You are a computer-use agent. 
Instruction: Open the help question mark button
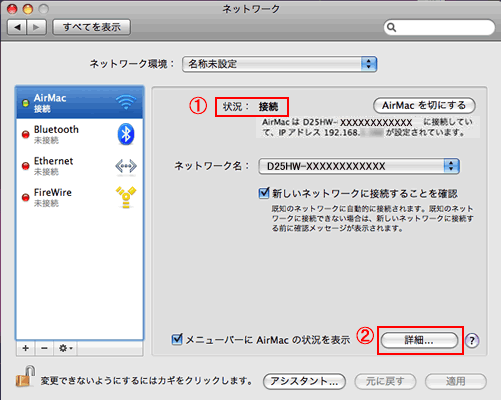coord(472,341)
